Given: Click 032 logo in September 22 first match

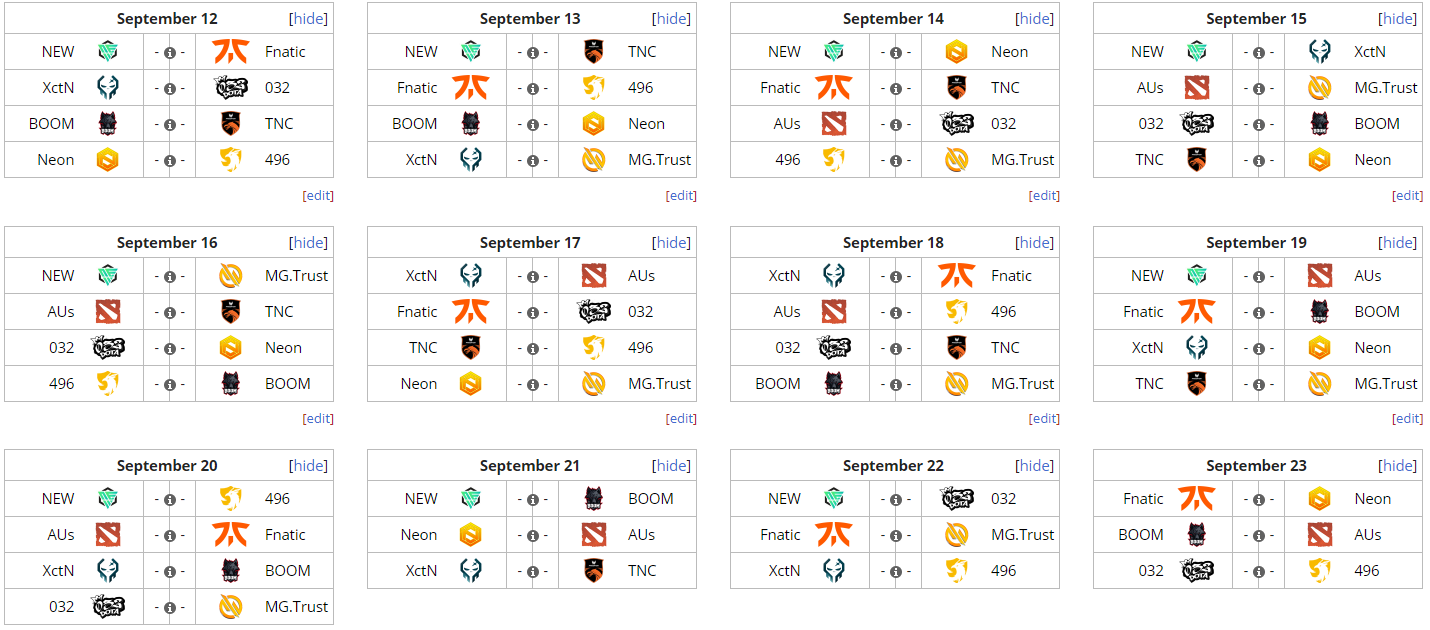Looking at the screenshot, I should 957,499.
